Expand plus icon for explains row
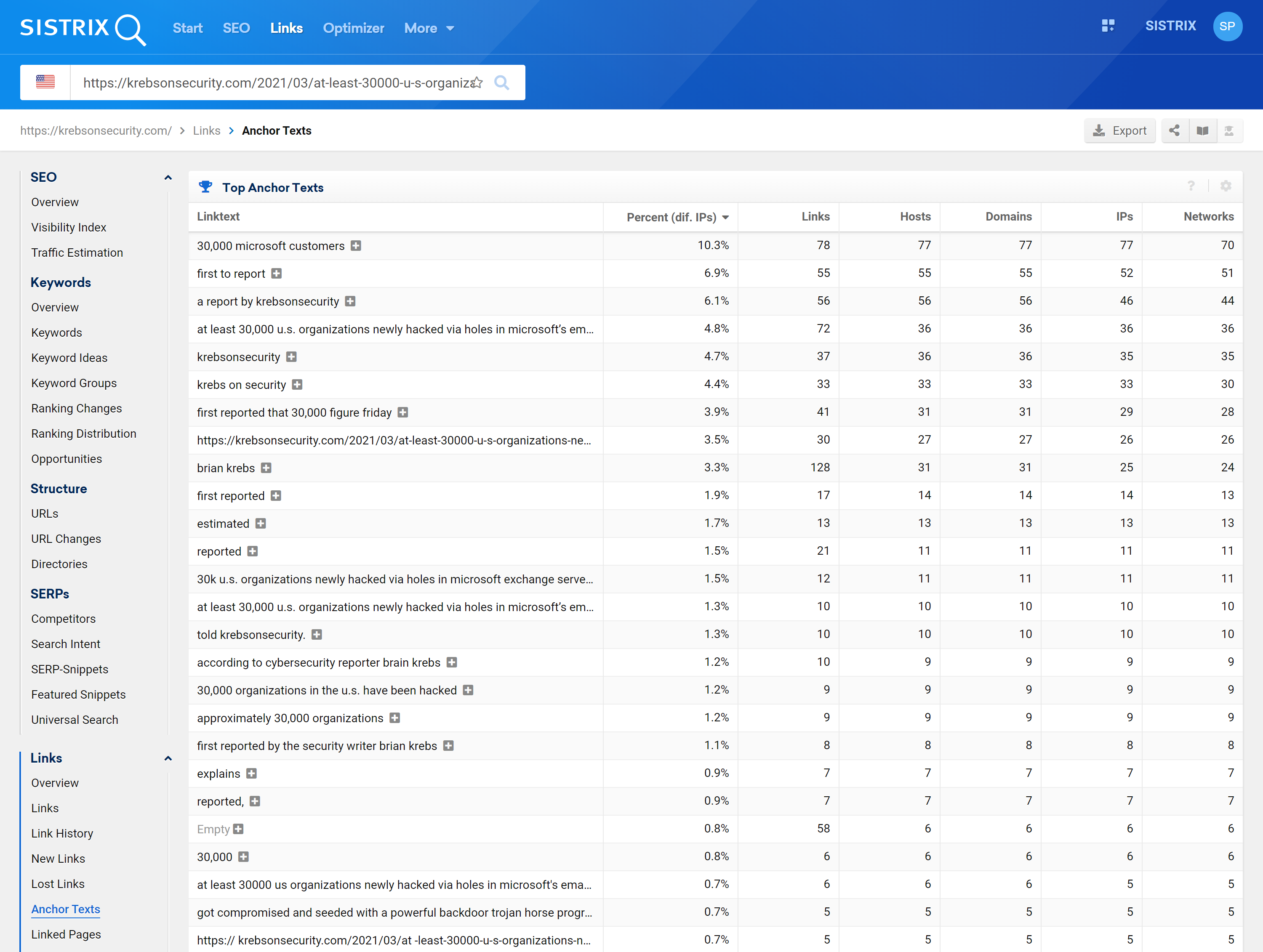This screenshot has width=1263, height=952. pyautogui.click(x=251, y=774)
